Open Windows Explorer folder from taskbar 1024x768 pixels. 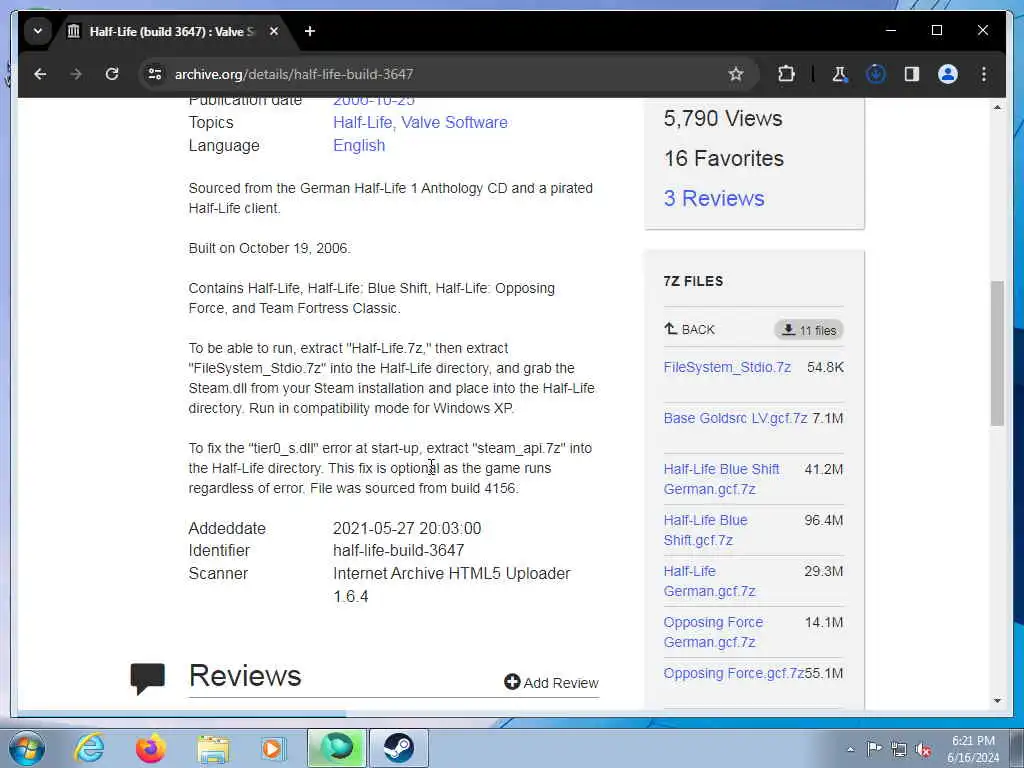(213, 748)
